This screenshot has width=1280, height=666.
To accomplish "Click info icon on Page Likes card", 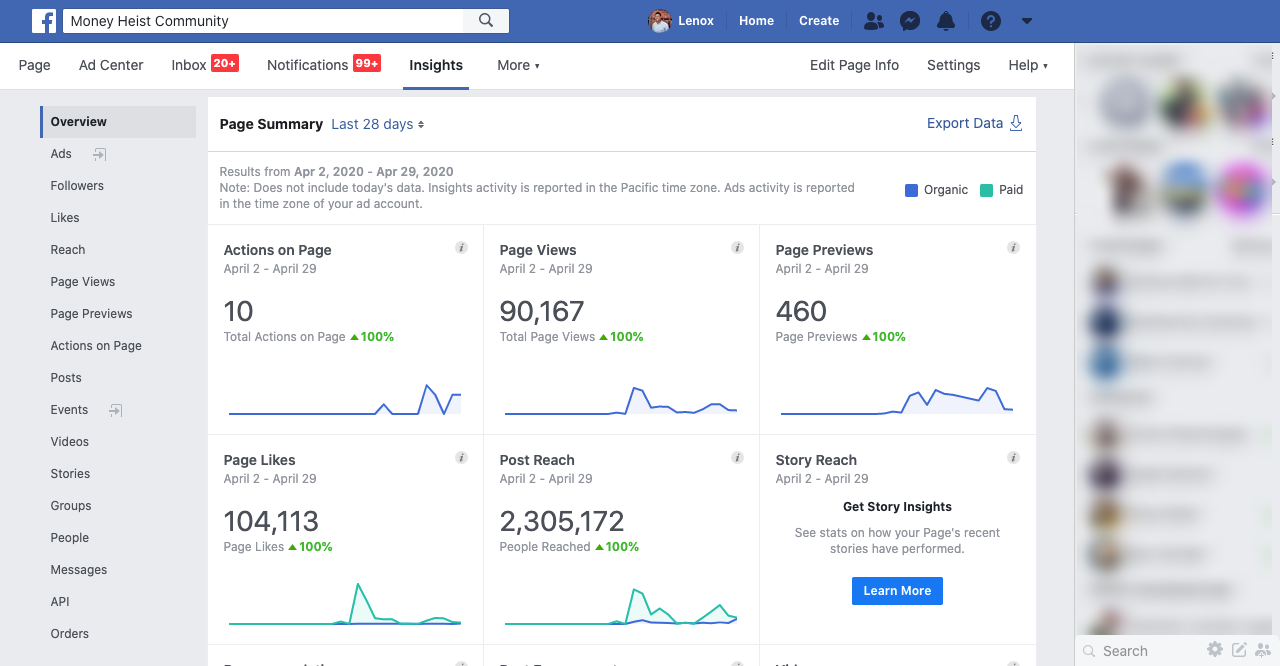I will click(x=461, y=458).
